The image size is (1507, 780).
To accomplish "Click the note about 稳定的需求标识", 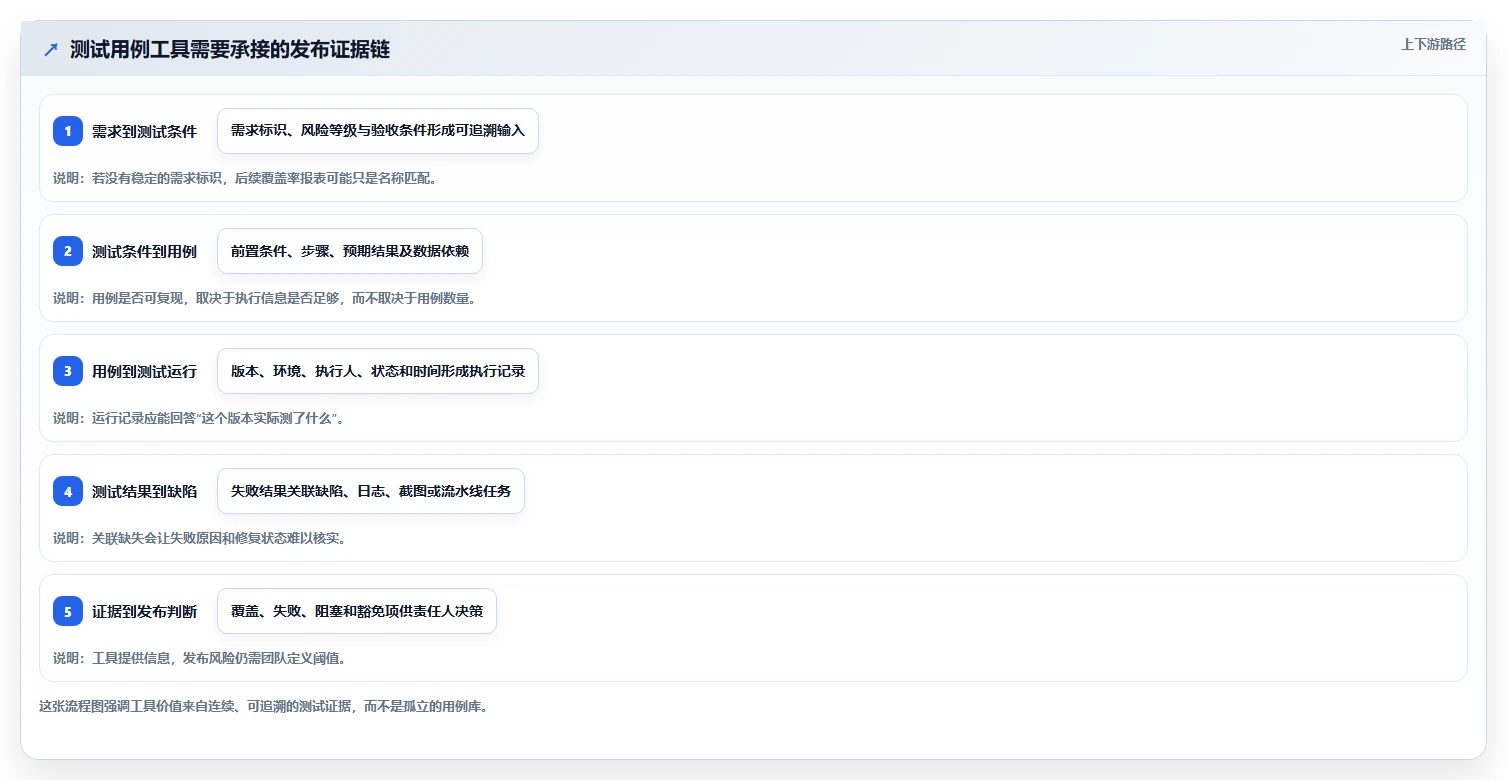I will (x=246, y=178).
